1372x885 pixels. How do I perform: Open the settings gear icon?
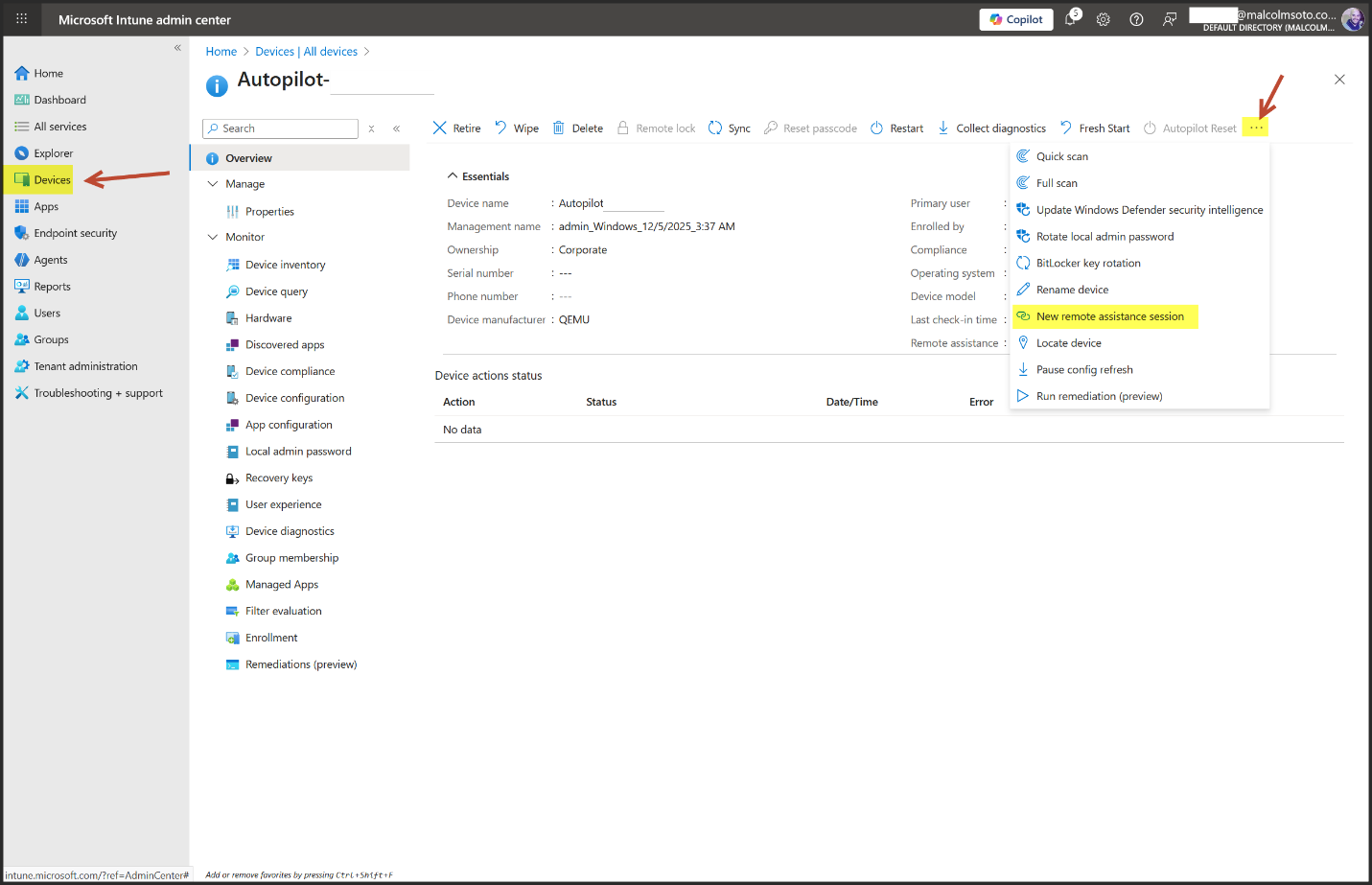1104,19
